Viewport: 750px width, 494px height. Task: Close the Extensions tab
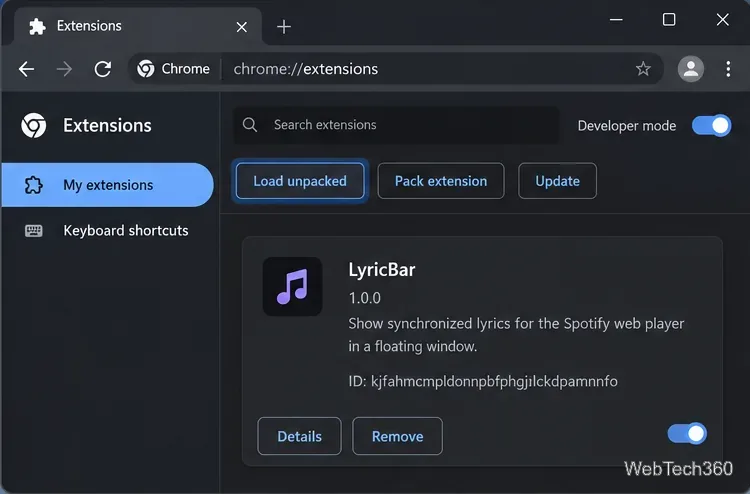click(242, 27)
